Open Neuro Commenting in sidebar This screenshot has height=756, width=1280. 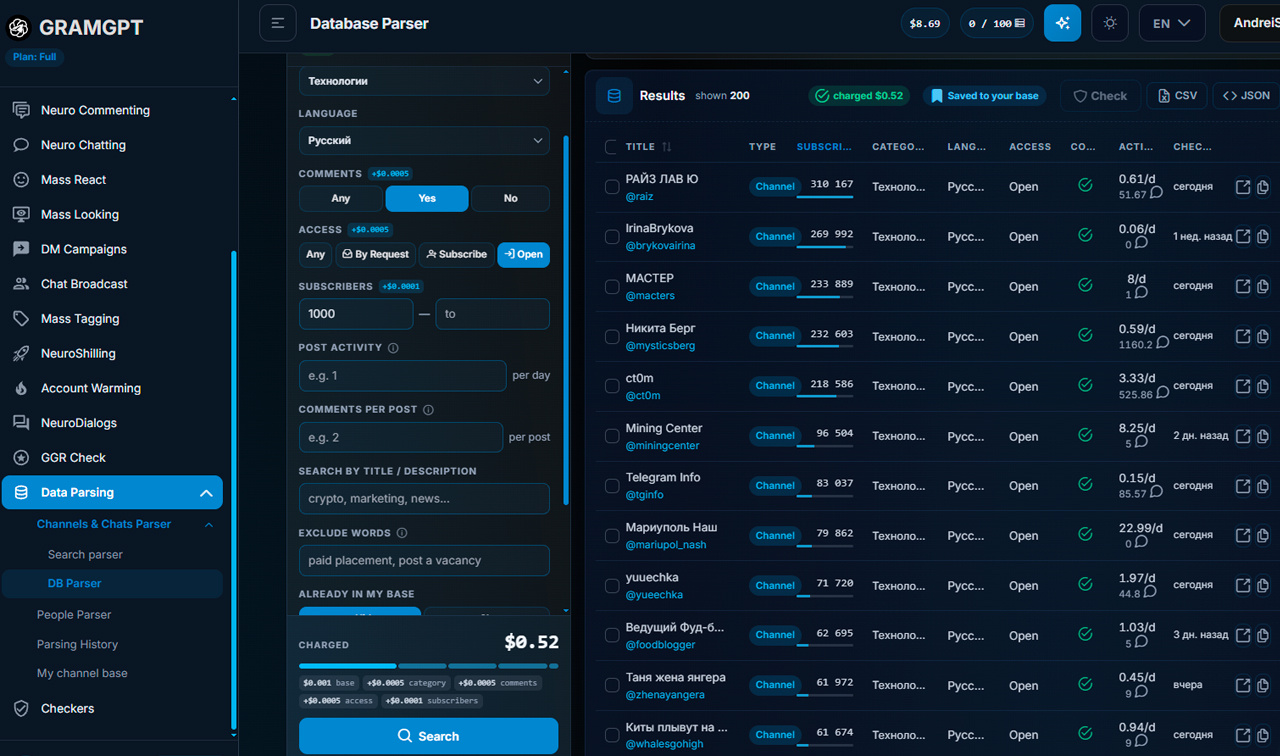point(95,110)
